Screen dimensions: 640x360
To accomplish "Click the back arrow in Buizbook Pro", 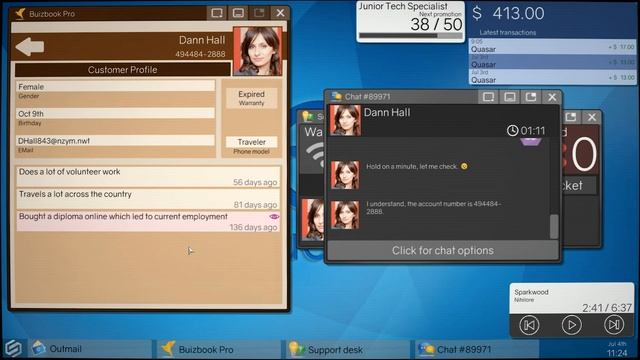I will 30,47.
